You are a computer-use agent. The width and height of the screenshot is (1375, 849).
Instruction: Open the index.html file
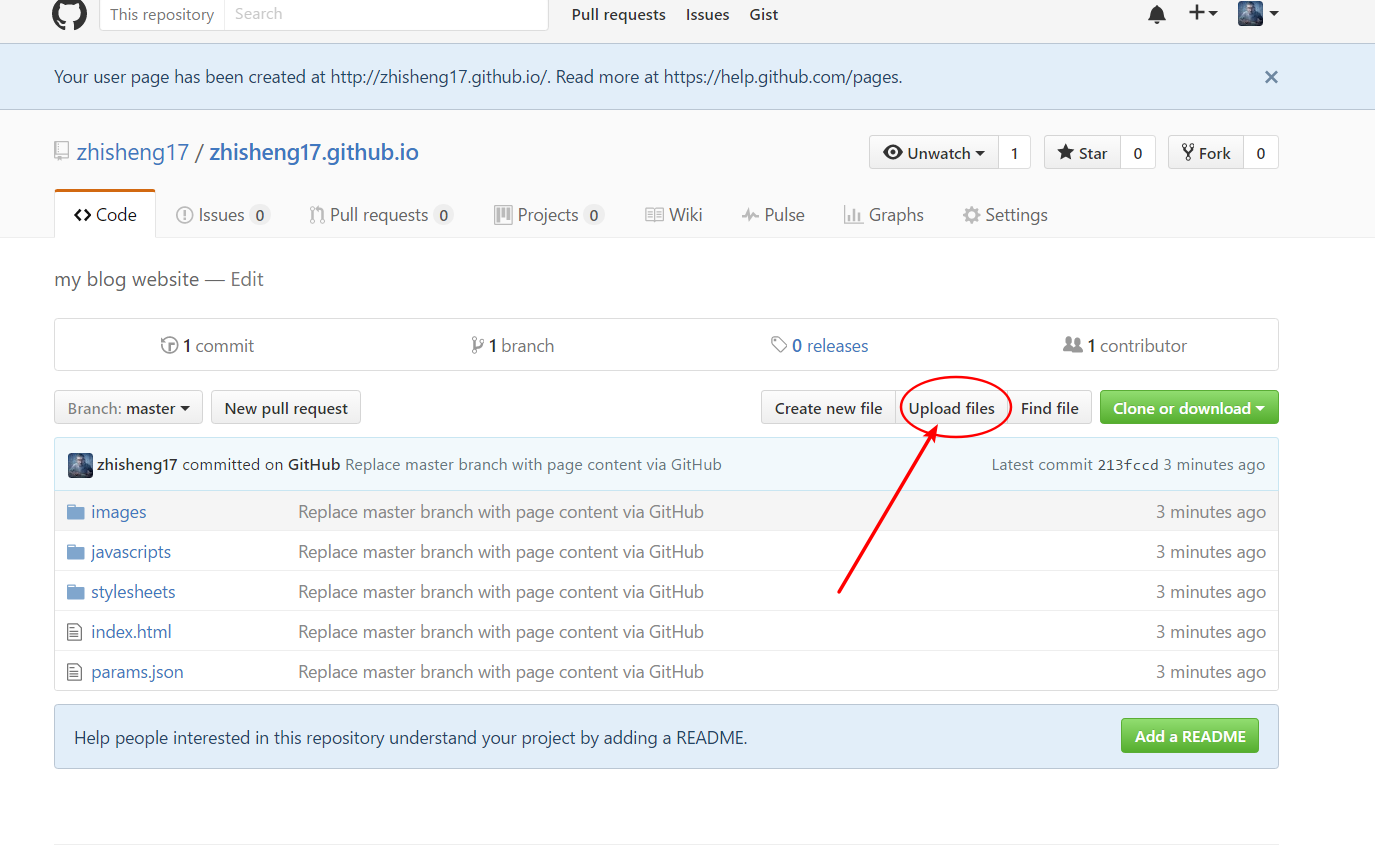coord(131,632)
